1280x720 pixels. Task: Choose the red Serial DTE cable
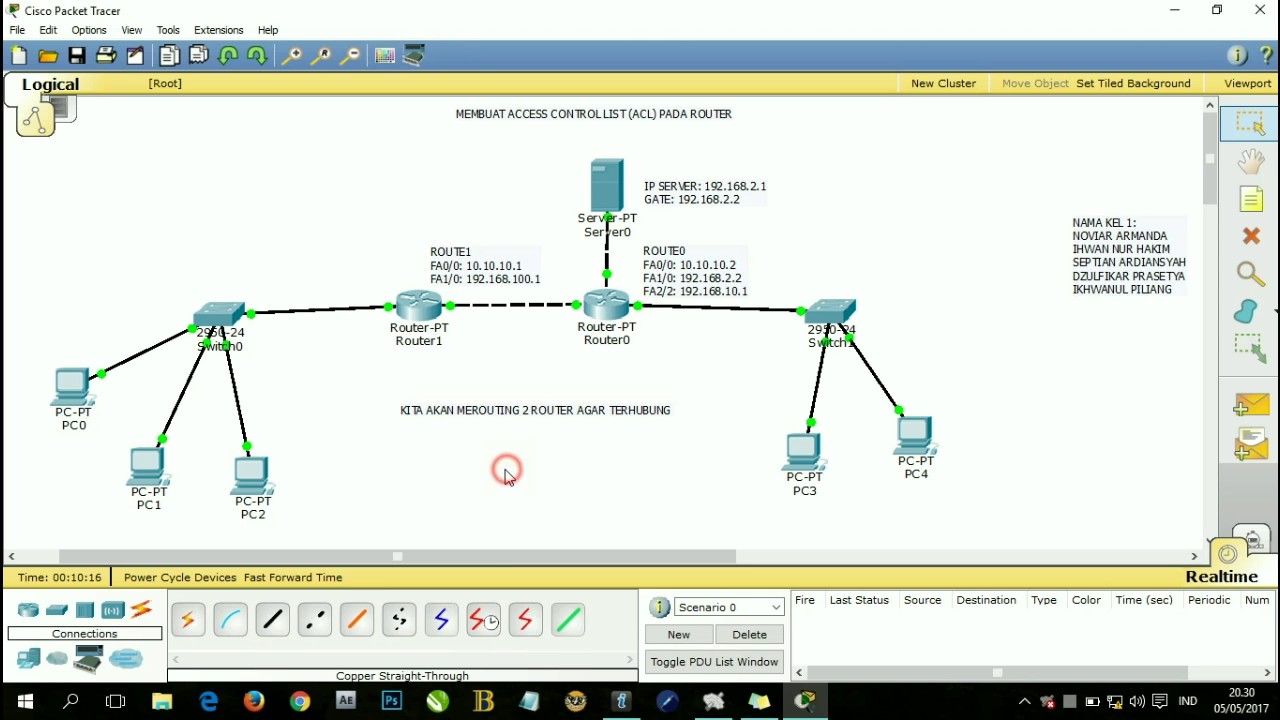tap(525, 621)
